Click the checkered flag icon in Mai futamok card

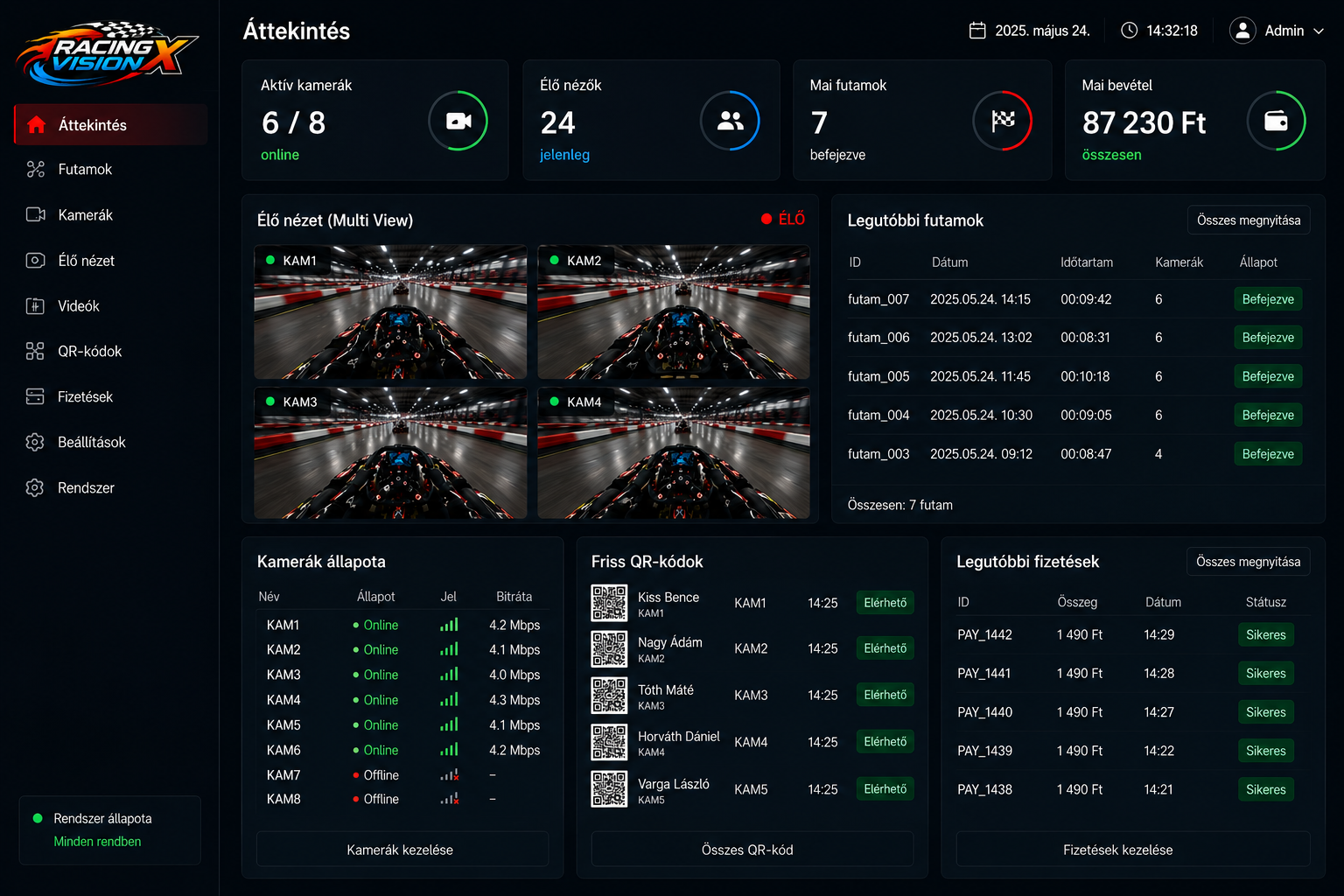point(1003,121)
